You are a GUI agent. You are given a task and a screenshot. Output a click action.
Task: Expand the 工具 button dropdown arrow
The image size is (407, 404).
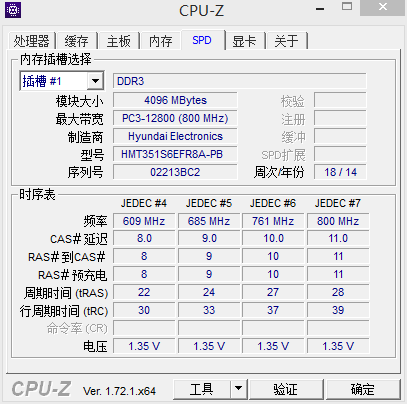(x=238, y=388)
